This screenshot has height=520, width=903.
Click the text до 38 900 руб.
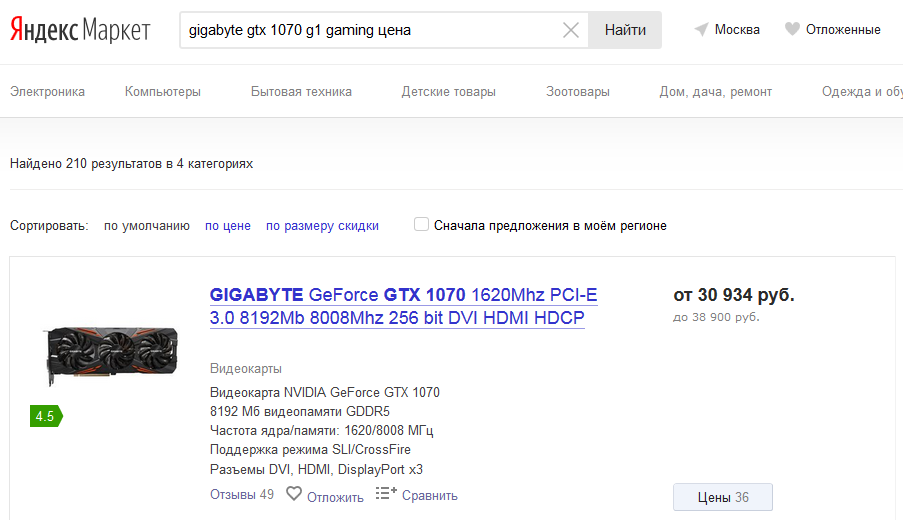pyautogui.click(x=716, y=317)
